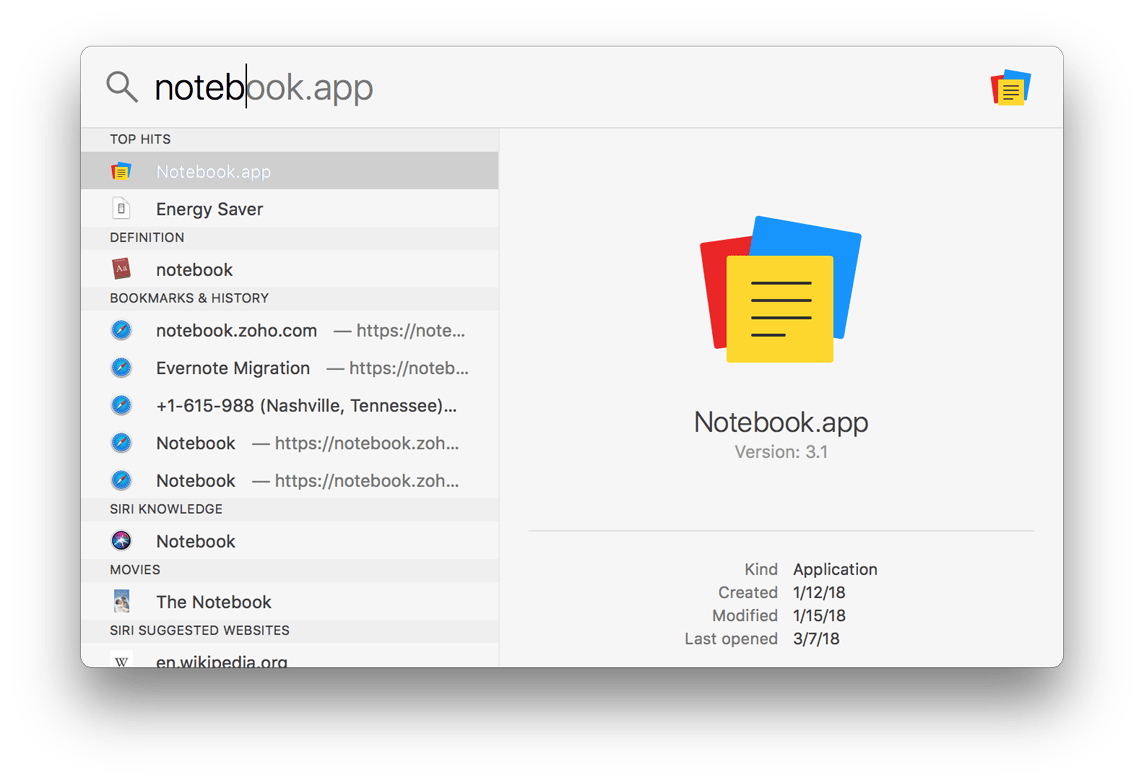Click the DEFINITION section header
The width and height of the screenshot is (1144, 783).
(x=147, y=238)
